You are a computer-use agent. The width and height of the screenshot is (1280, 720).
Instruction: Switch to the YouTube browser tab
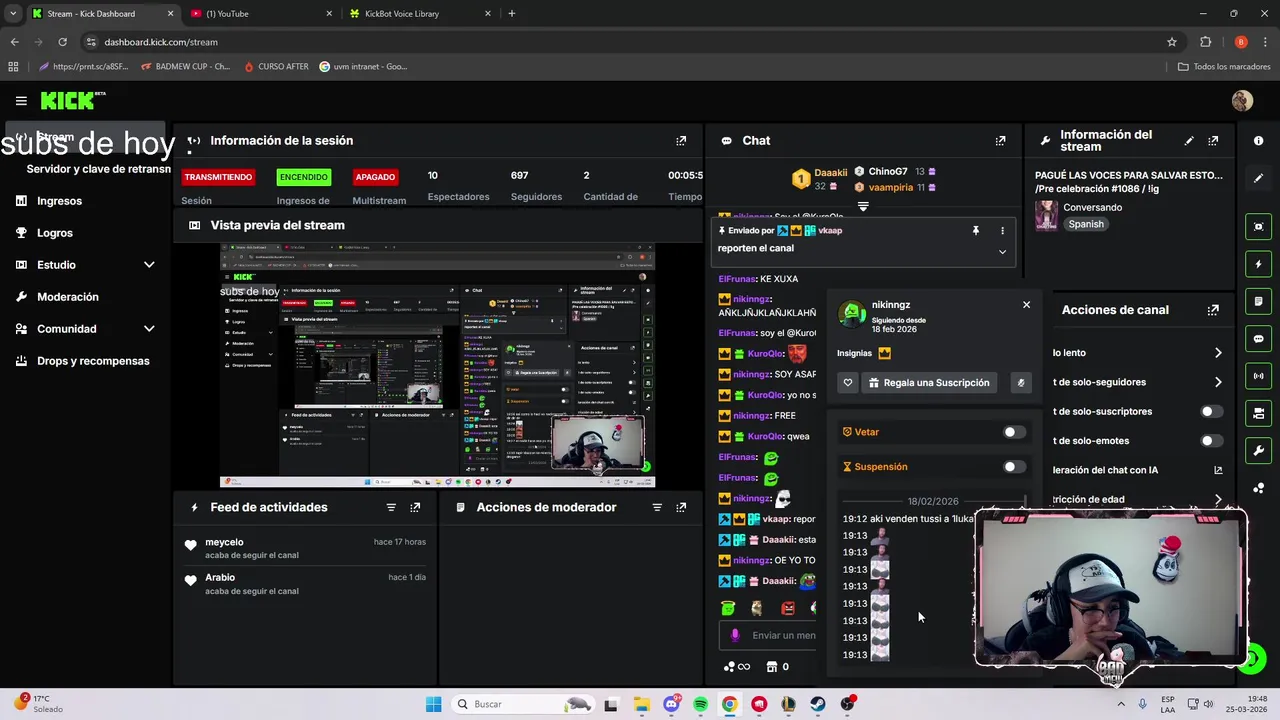click(x=260, y=14)
